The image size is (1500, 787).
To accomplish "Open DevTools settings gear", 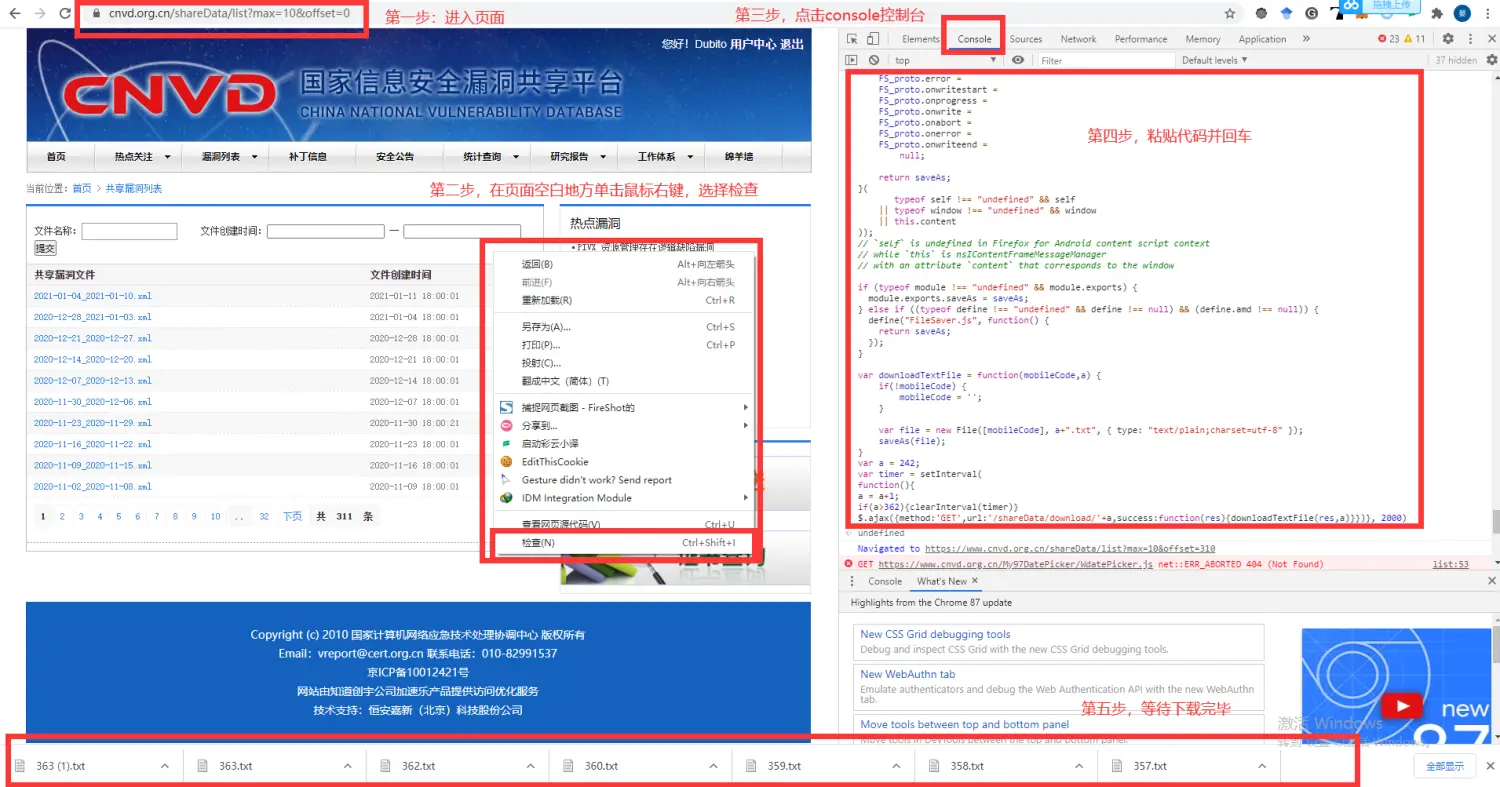I will point(1448,39).
